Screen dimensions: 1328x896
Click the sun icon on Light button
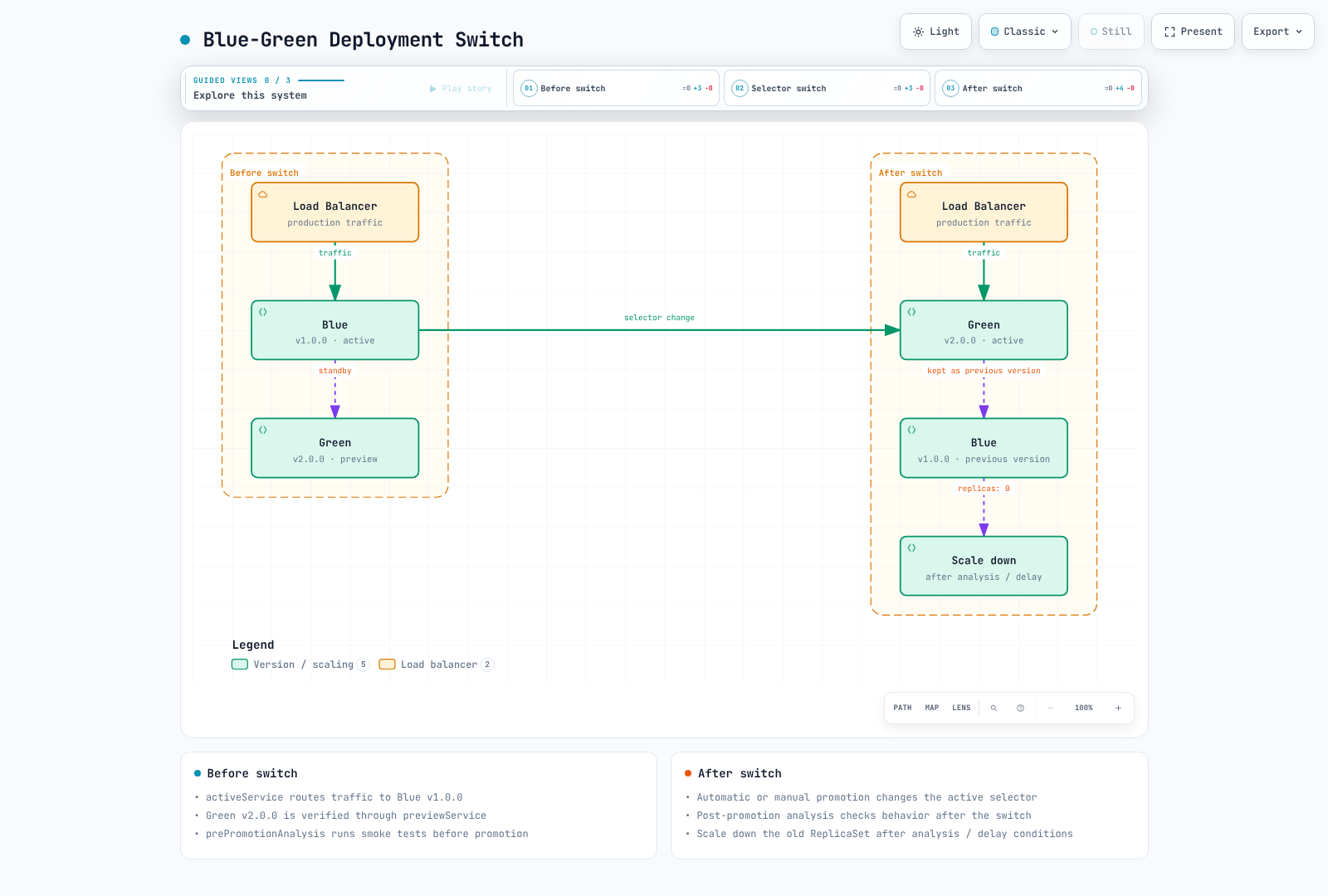point(918,32)
